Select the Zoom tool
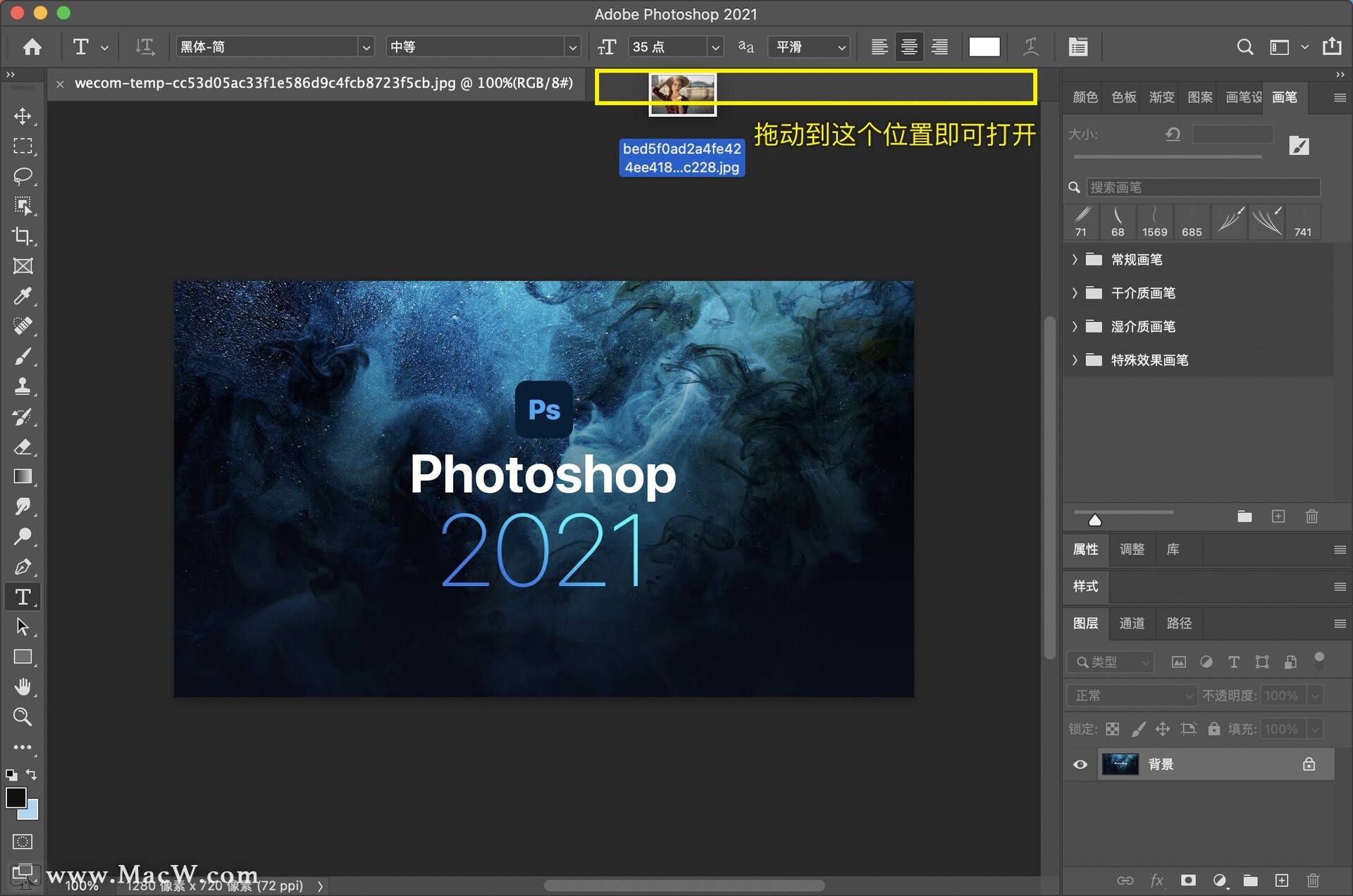 pyautogui.click(x=23, y=716)
